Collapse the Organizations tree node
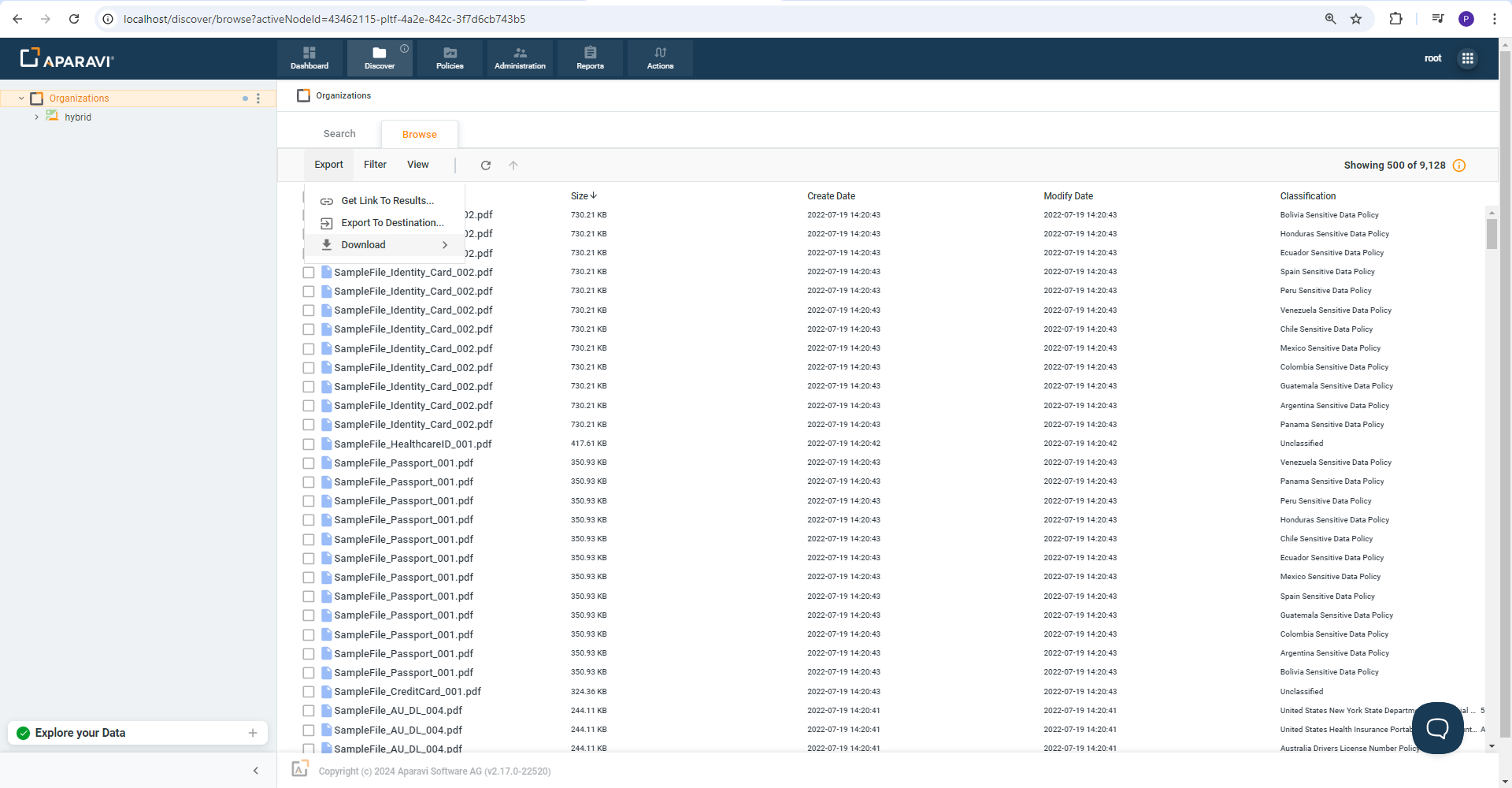This screenshot has width=1512, height=788. point(21,98)
